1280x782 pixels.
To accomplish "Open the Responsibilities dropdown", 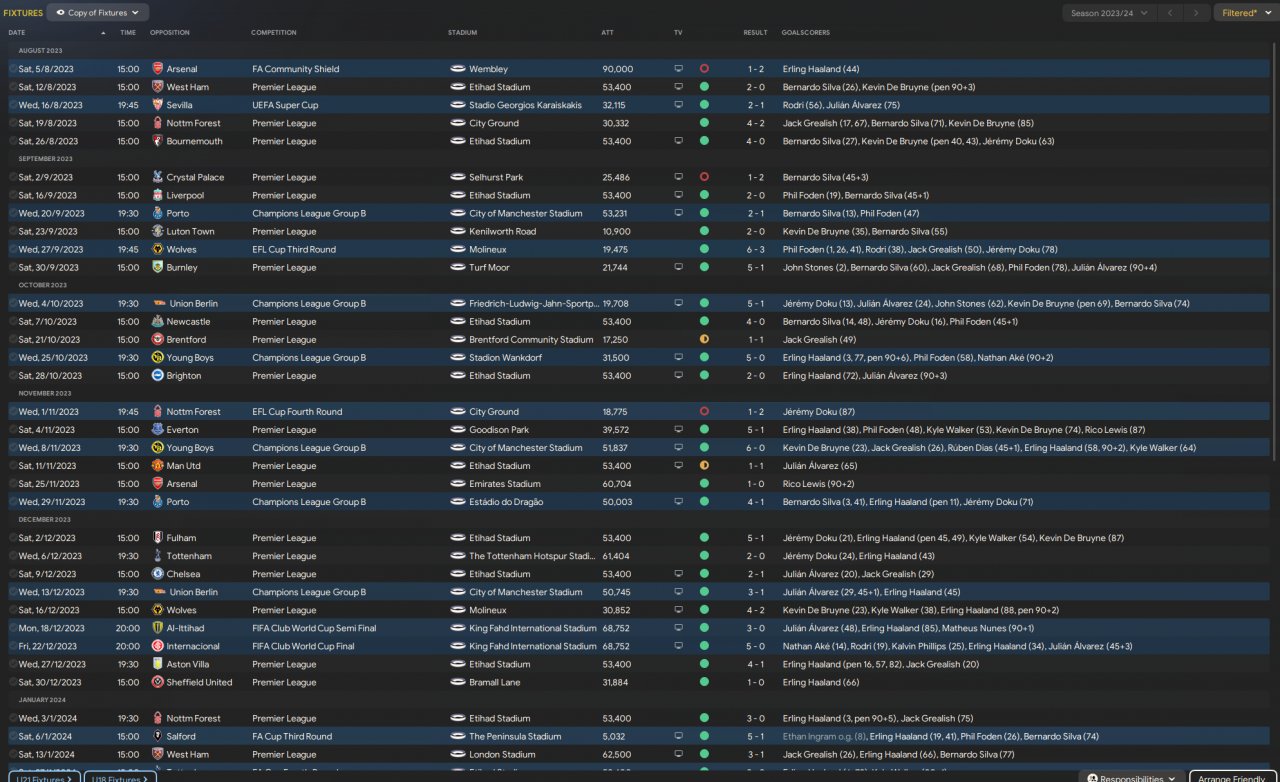I will coord(1131,778).
